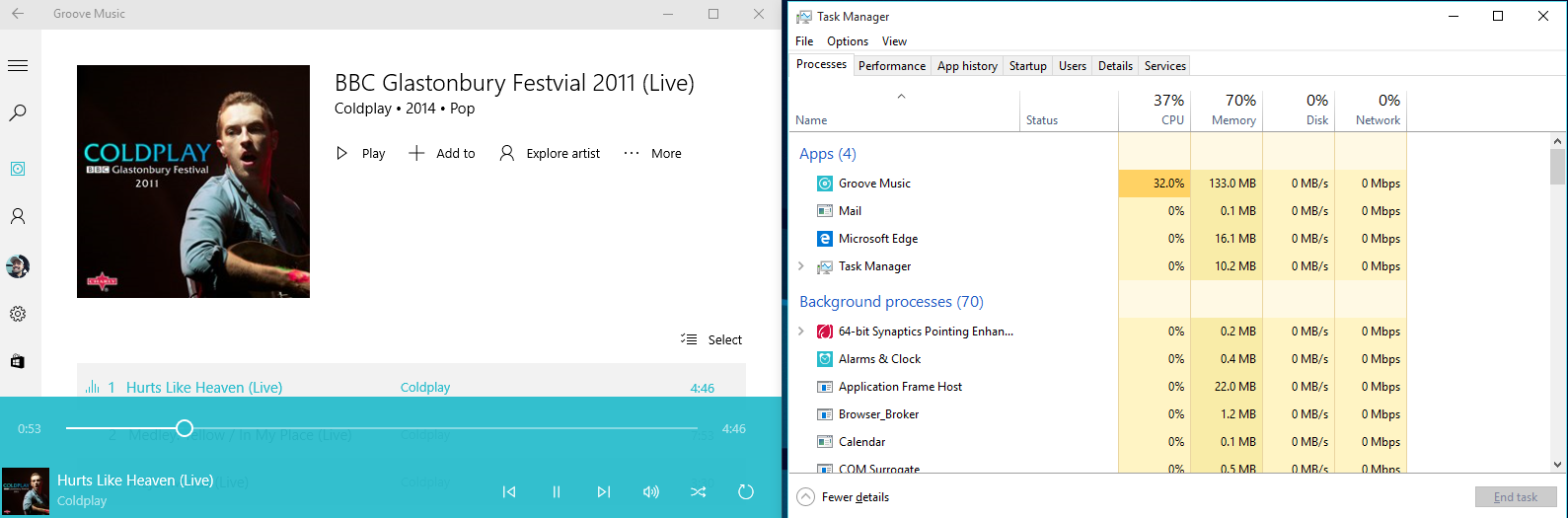Click the now-playing album thumbnail
This screenshot has height=518, width=1568.
point(26,491)
